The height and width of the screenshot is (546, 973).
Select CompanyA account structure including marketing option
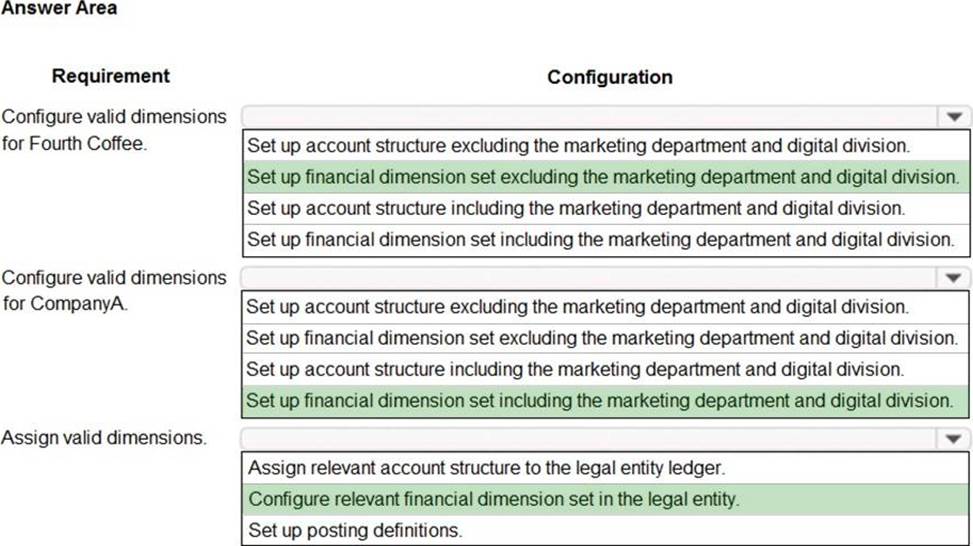575,369
